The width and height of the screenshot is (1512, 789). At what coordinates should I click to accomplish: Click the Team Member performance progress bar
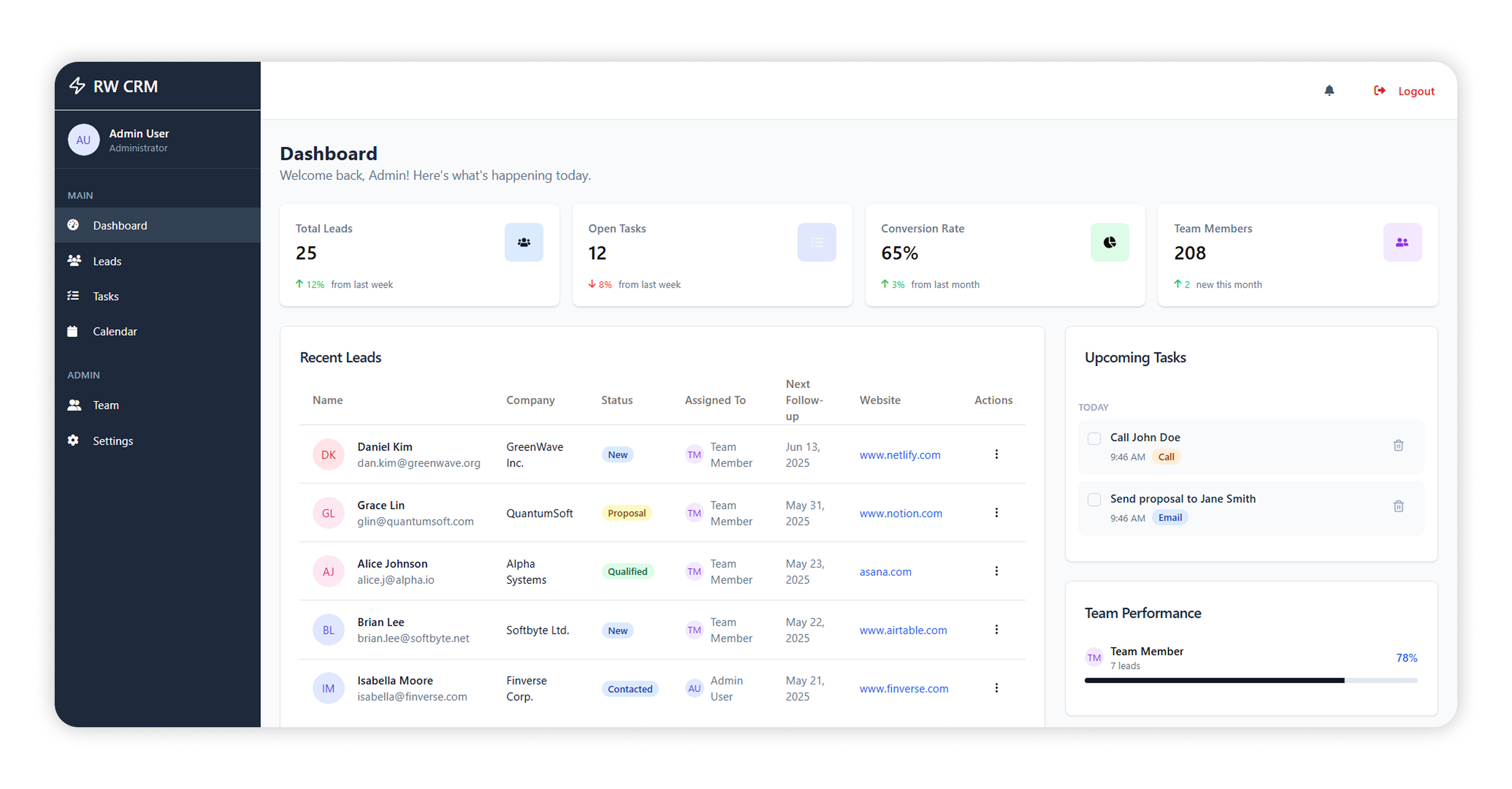pyautogui.click(x=1250, y=680)
